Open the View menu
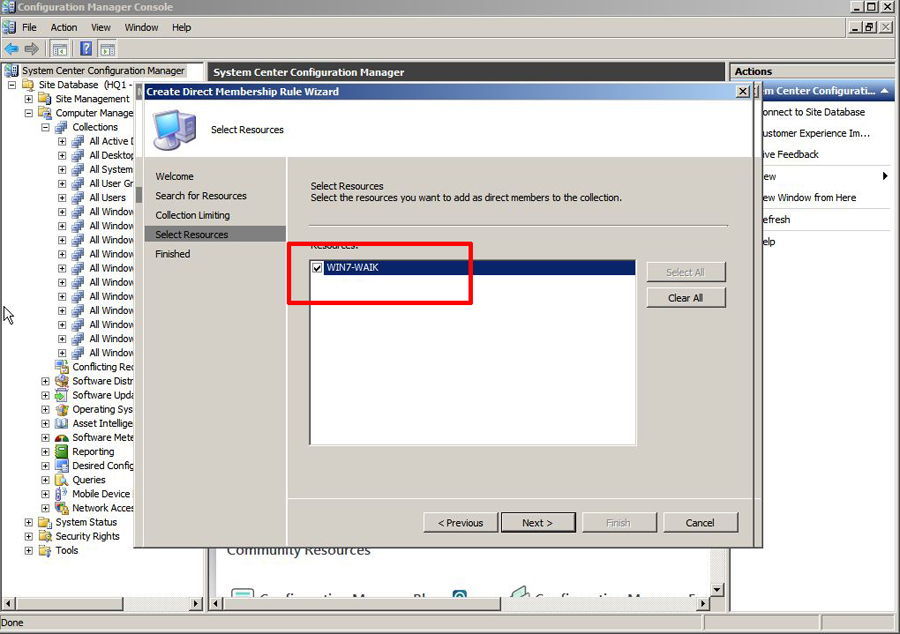 pos(100,28)
